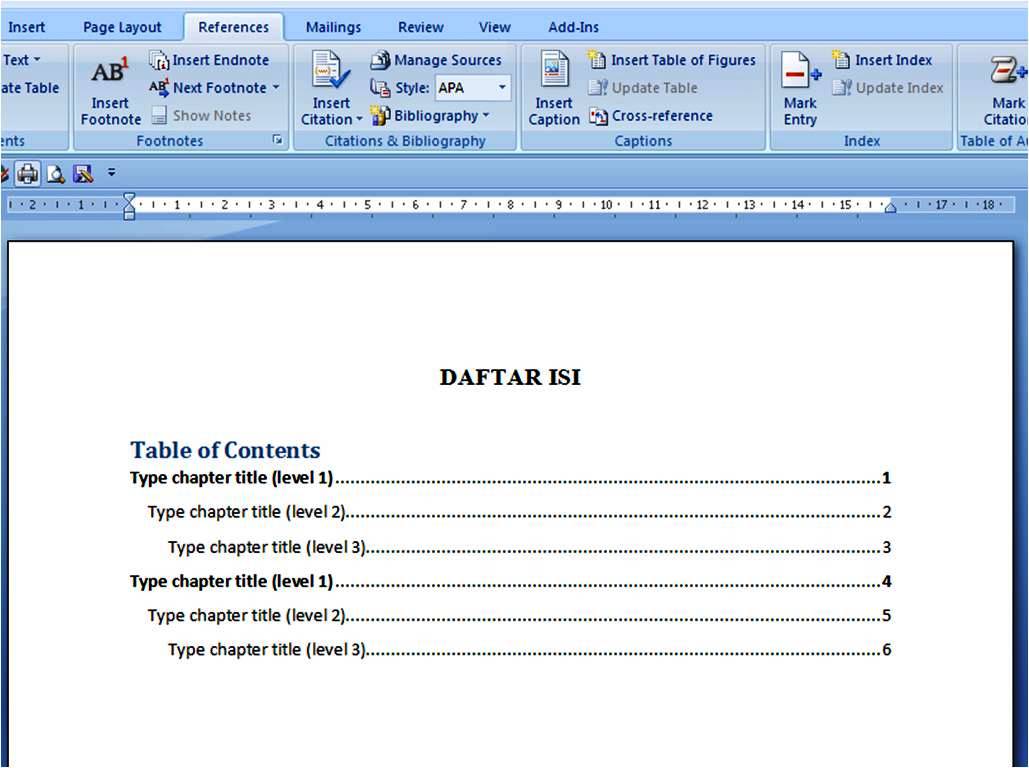1029x768 pixels.
Task: Click the Insert Caption icon
Action: [555, 70]
